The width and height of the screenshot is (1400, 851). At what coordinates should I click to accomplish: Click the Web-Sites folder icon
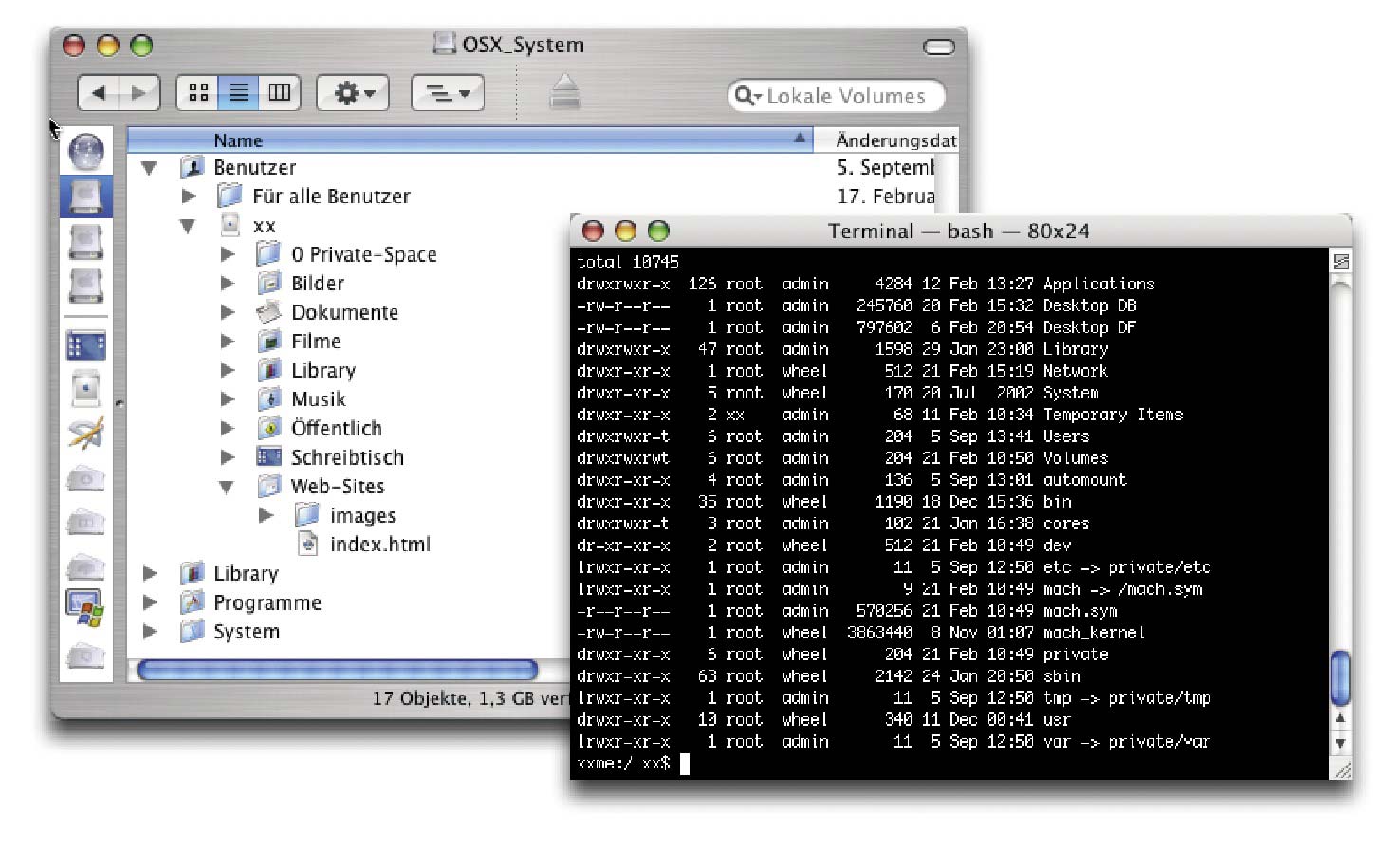[x=269, y=486]
